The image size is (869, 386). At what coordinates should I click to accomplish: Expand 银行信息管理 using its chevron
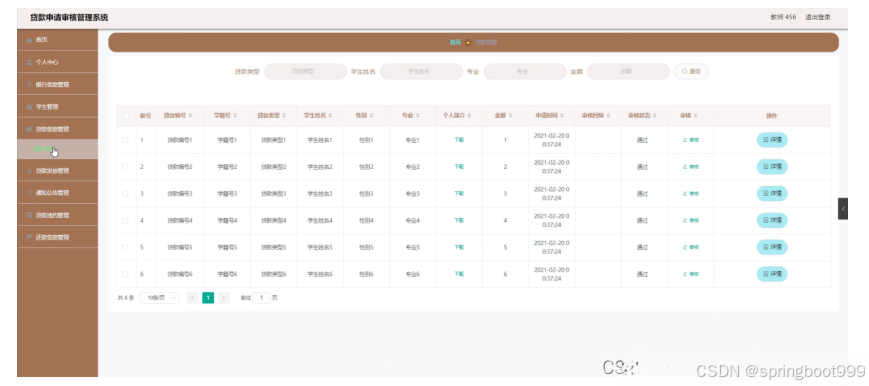click(x=88, y=84)
